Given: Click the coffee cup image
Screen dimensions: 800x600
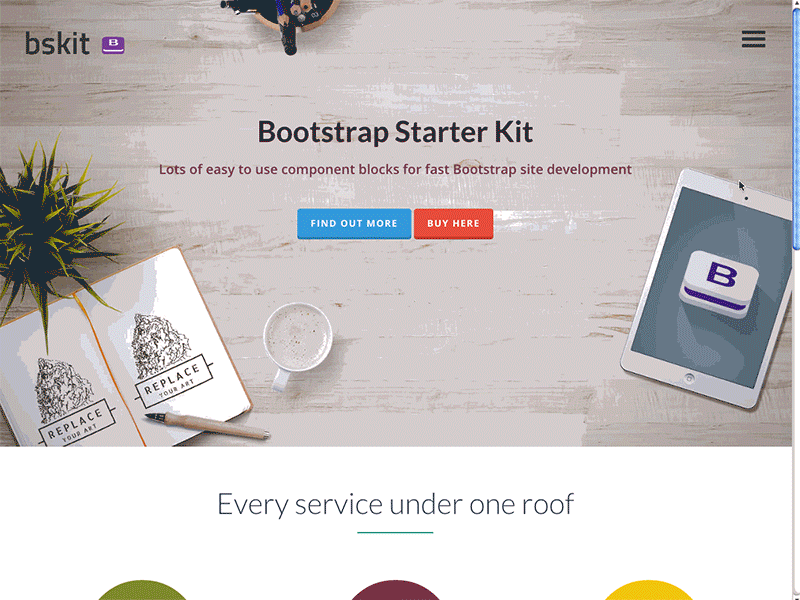Looking at the screenshot, I should click(297, 343).
